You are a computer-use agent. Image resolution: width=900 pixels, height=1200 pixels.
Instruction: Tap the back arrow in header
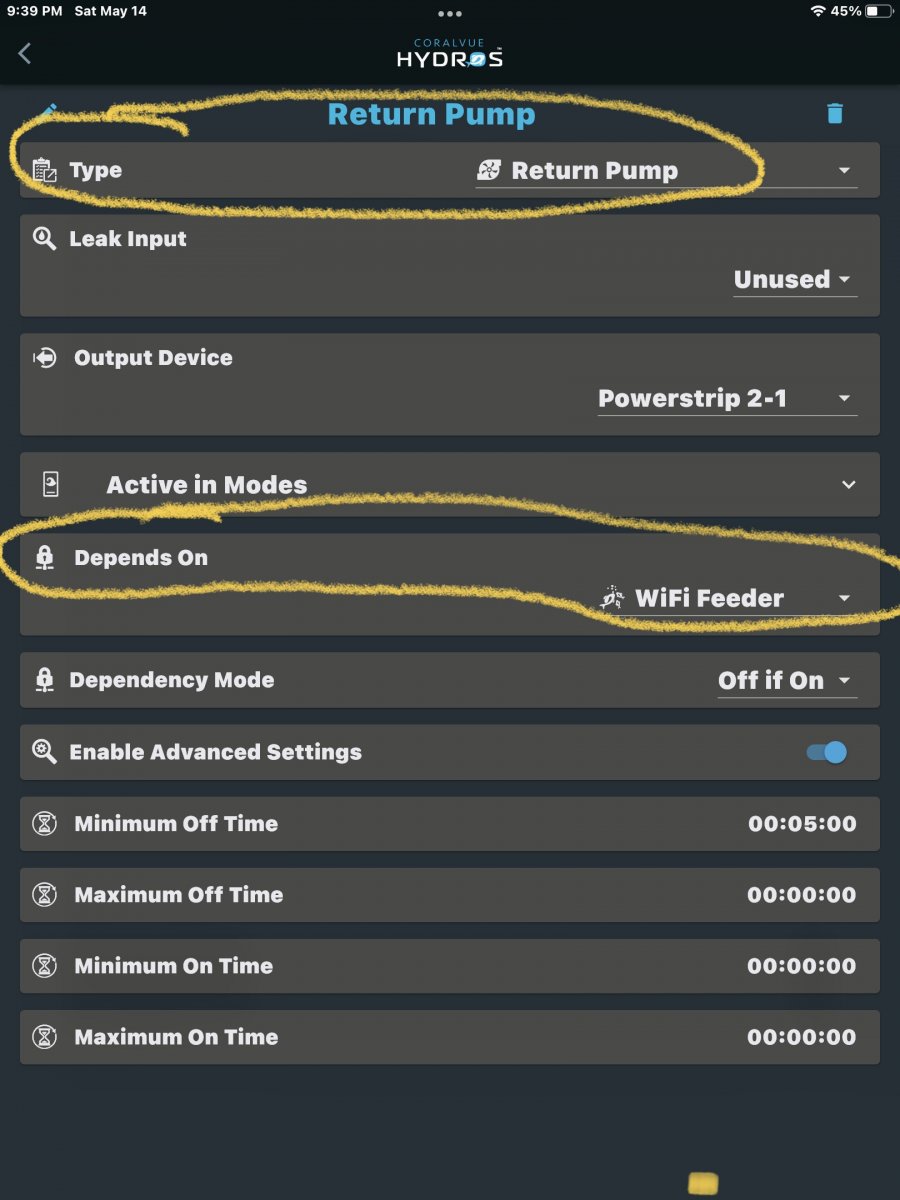pyautogui.click(x=25, y=54)
